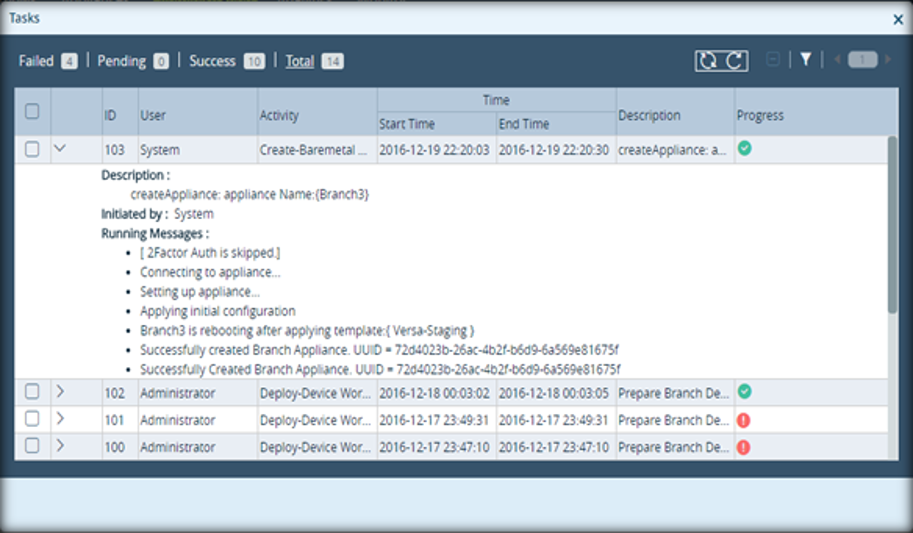Check the box for task 102
This screenshot has height=533, width=913.
click(32, 391)
